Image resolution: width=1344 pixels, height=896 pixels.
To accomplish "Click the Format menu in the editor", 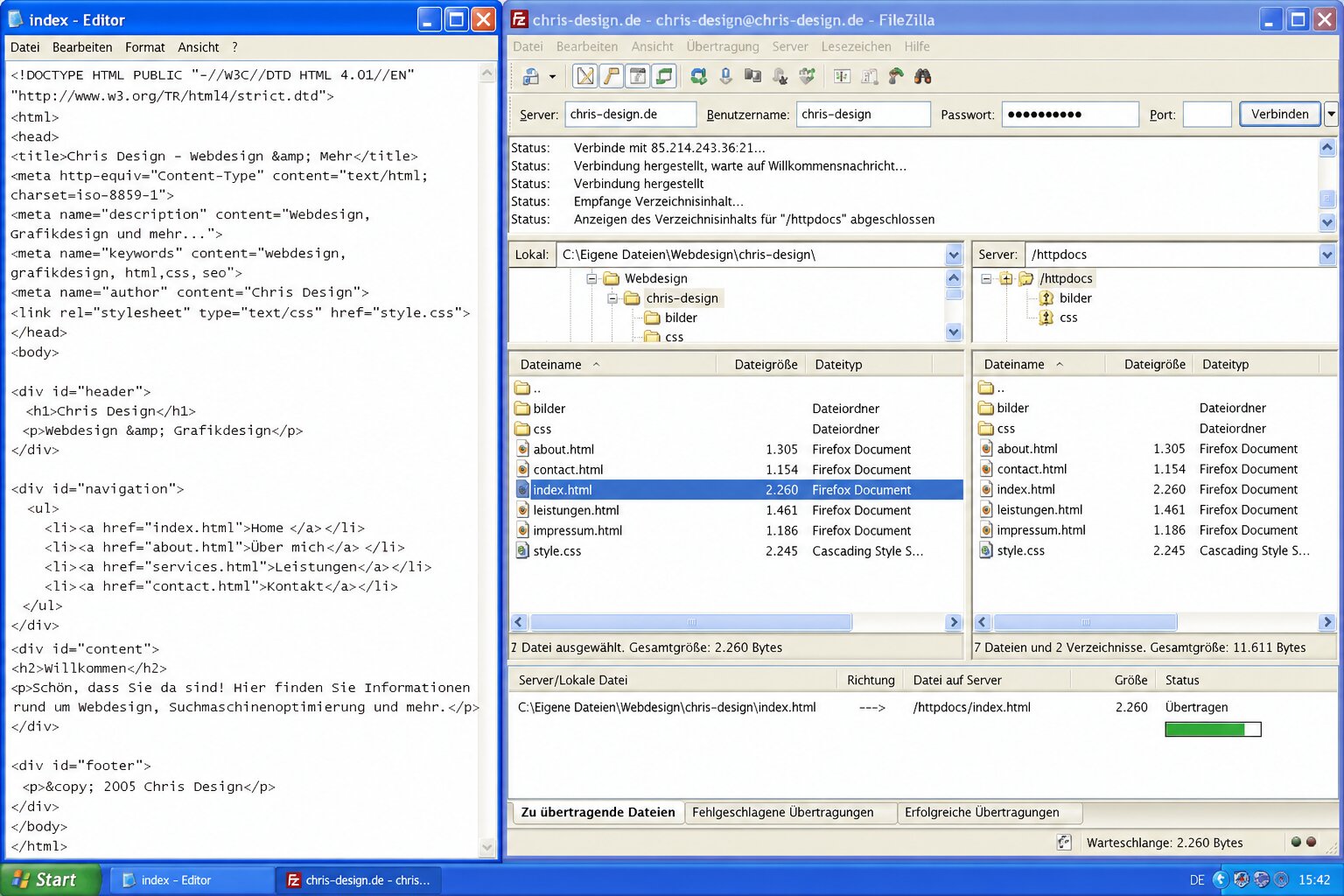I will coord(145,47).
